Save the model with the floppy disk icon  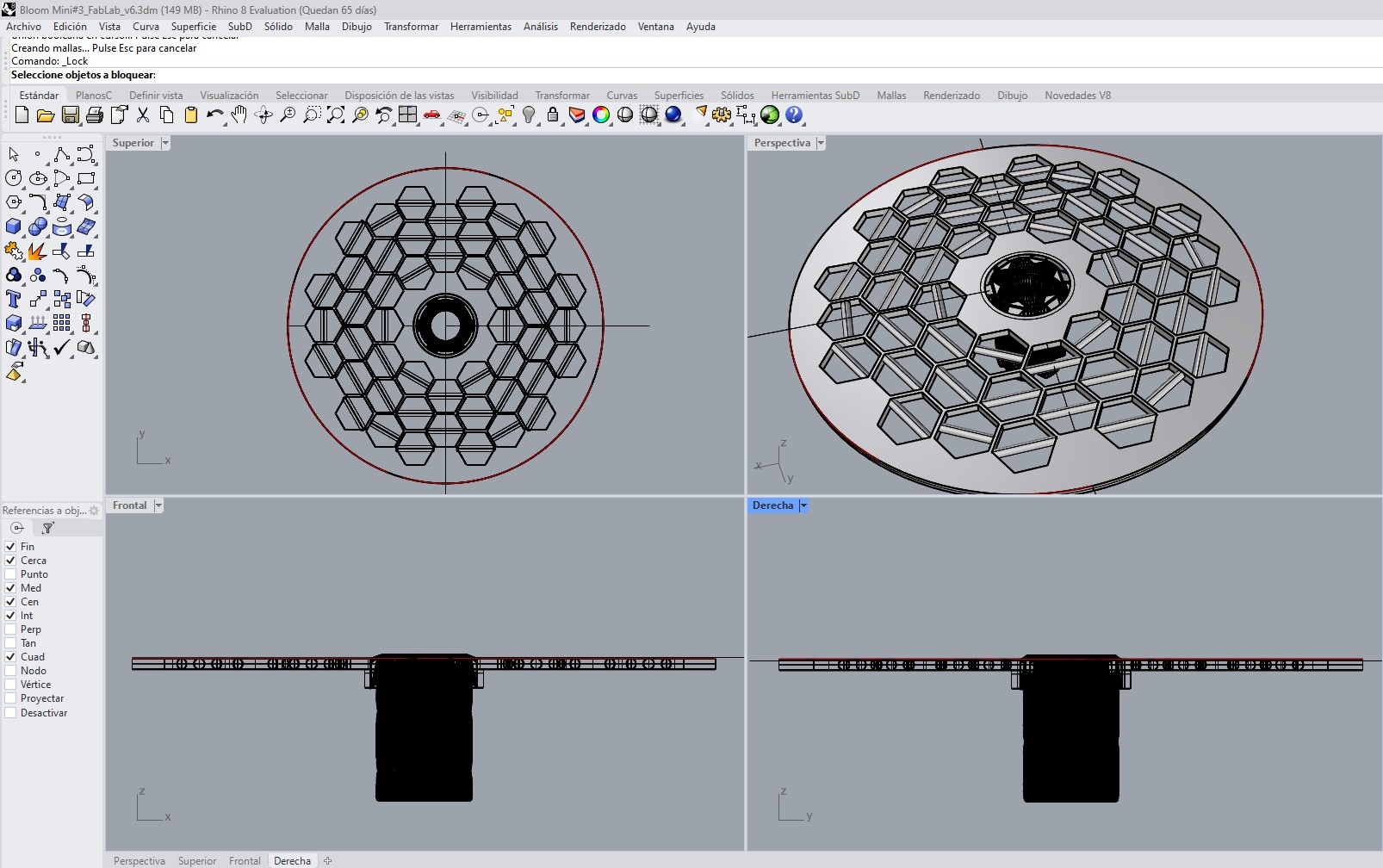pos(71,115)
